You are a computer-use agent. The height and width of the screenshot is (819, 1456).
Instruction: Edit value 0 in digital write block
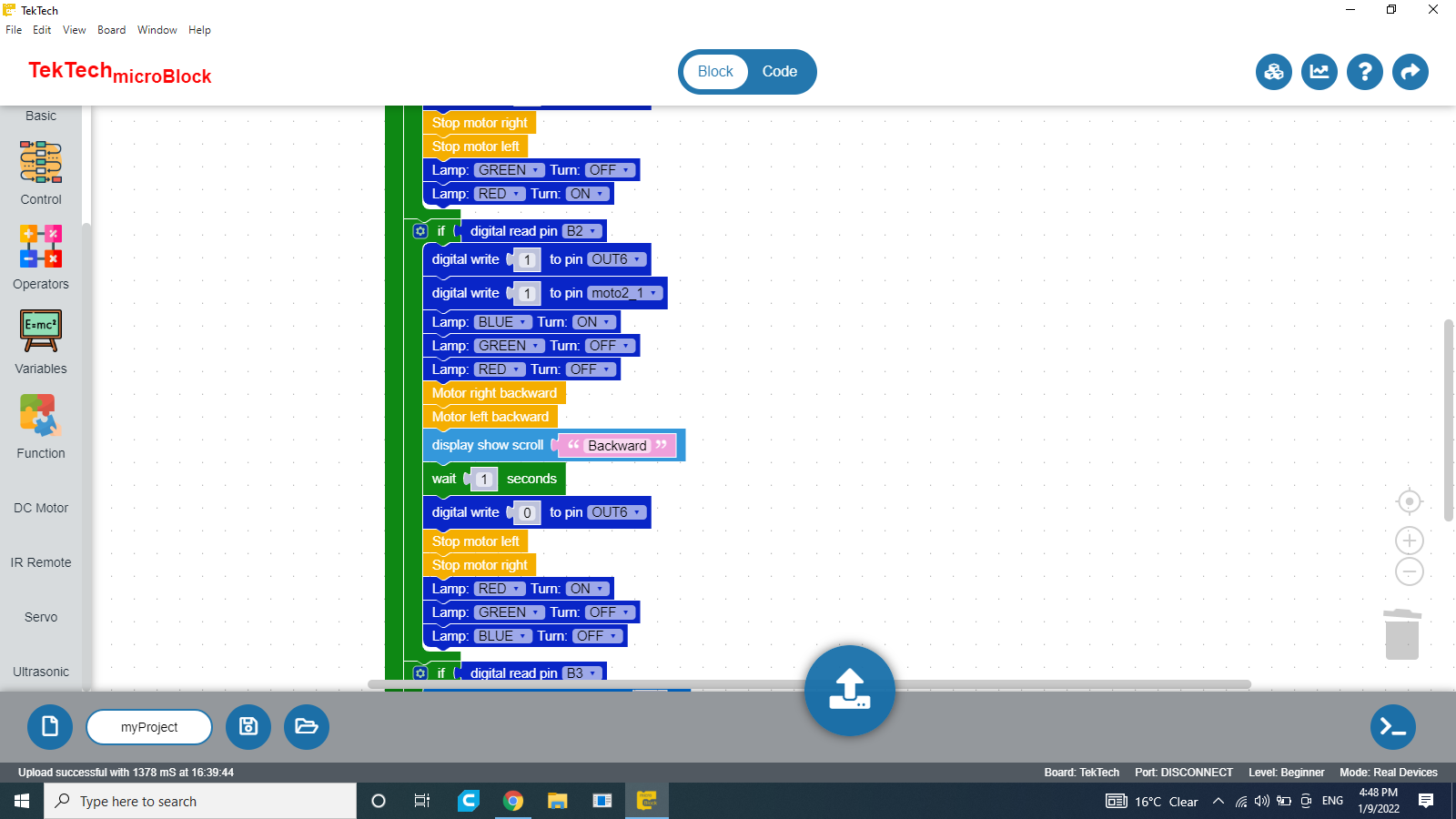click(527, 513)
